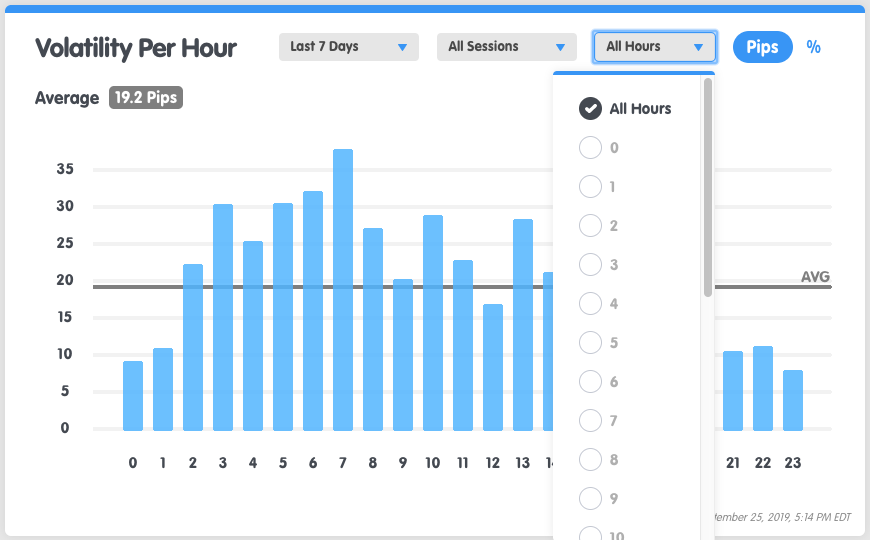870x540 pixels.
Task: Click the dropdown list scrollbar thumb
Action: click(x=707, y=187)
